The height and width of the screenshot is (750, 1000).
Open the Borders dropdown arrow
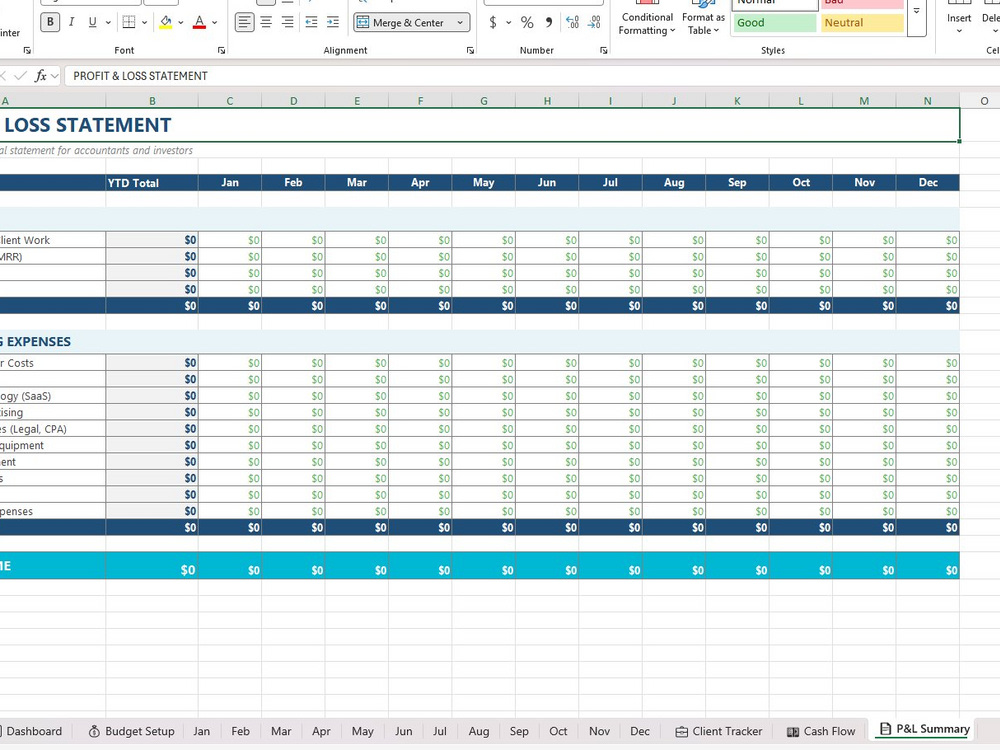[x=145, y=22]
